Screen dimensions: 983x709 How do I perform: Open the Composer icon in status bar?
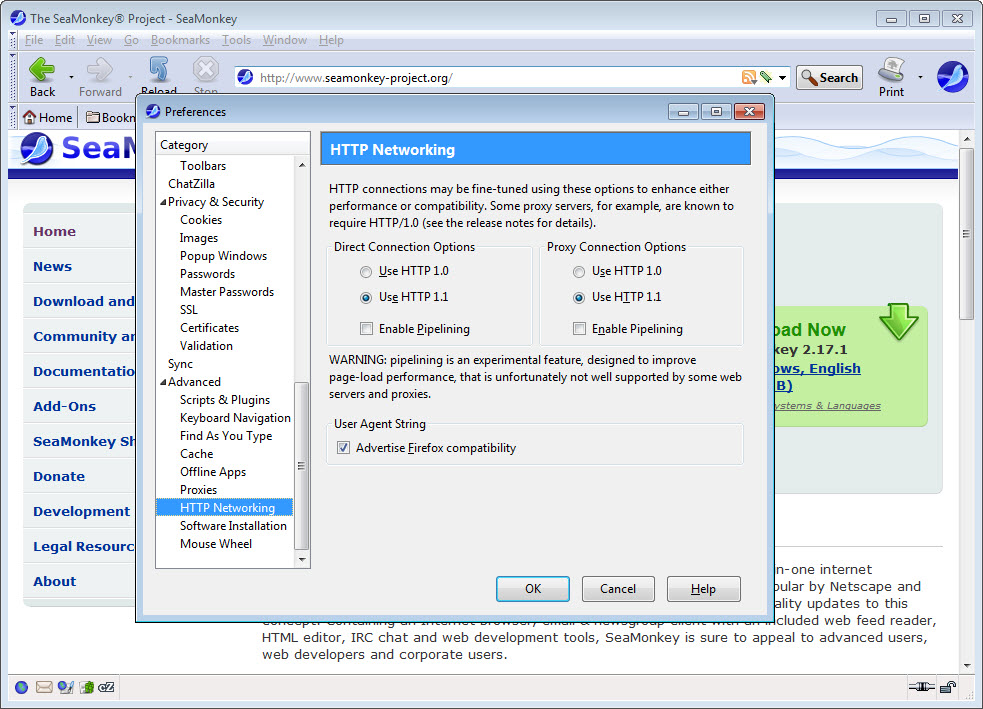pos(66,688)
